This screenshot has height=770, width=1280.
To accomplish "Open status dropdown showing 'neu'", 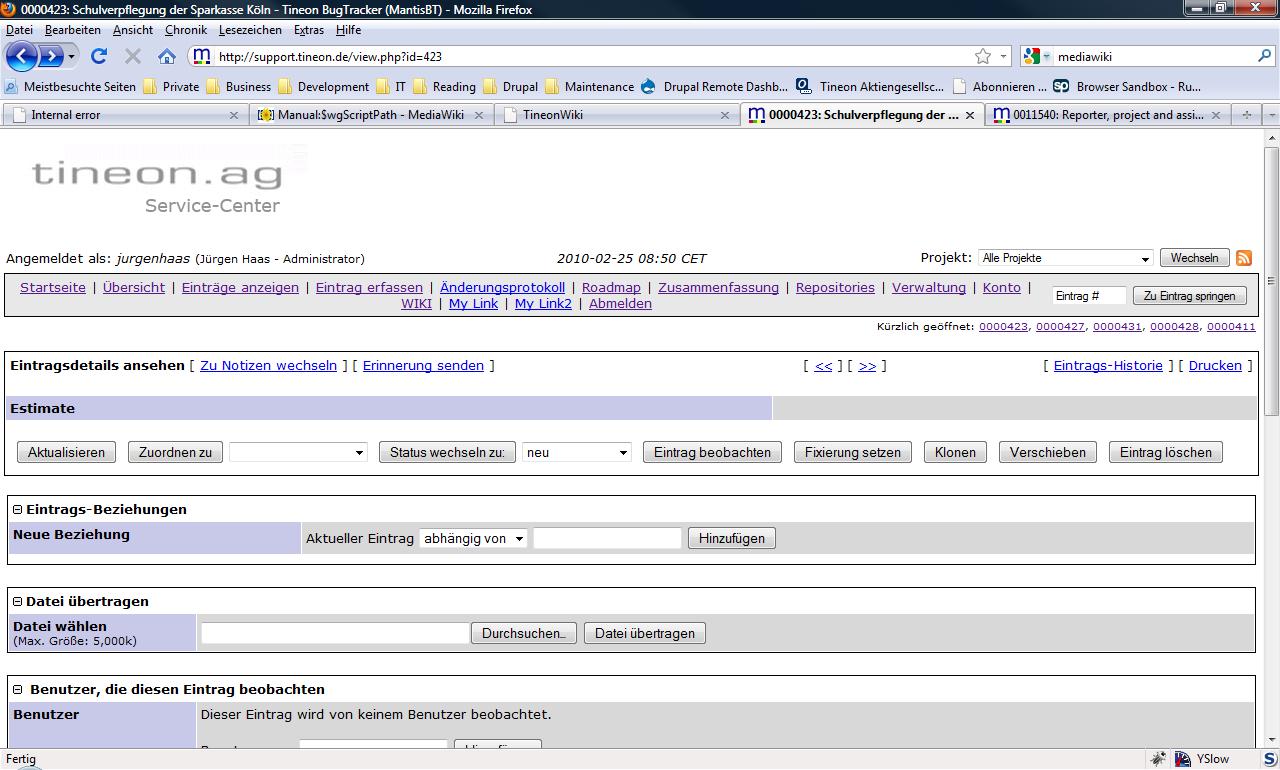I will (x=576, y=453).
